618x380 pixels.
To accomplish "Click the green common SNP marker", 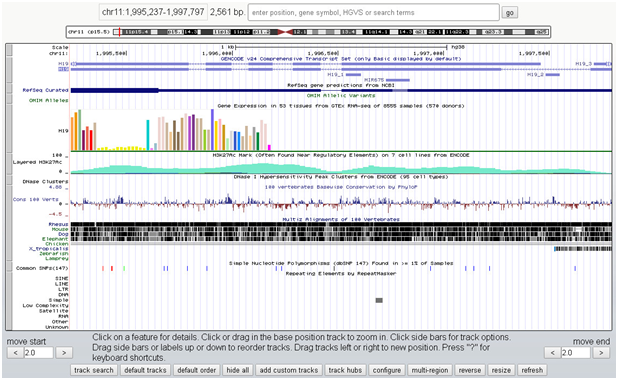I will 124,268.
